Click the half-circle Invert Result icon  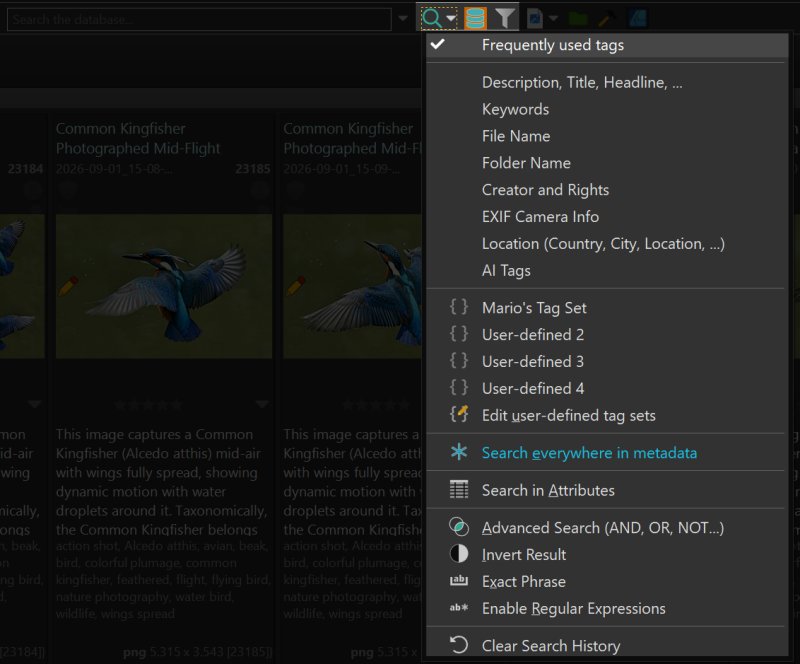(x=459, y=554)
